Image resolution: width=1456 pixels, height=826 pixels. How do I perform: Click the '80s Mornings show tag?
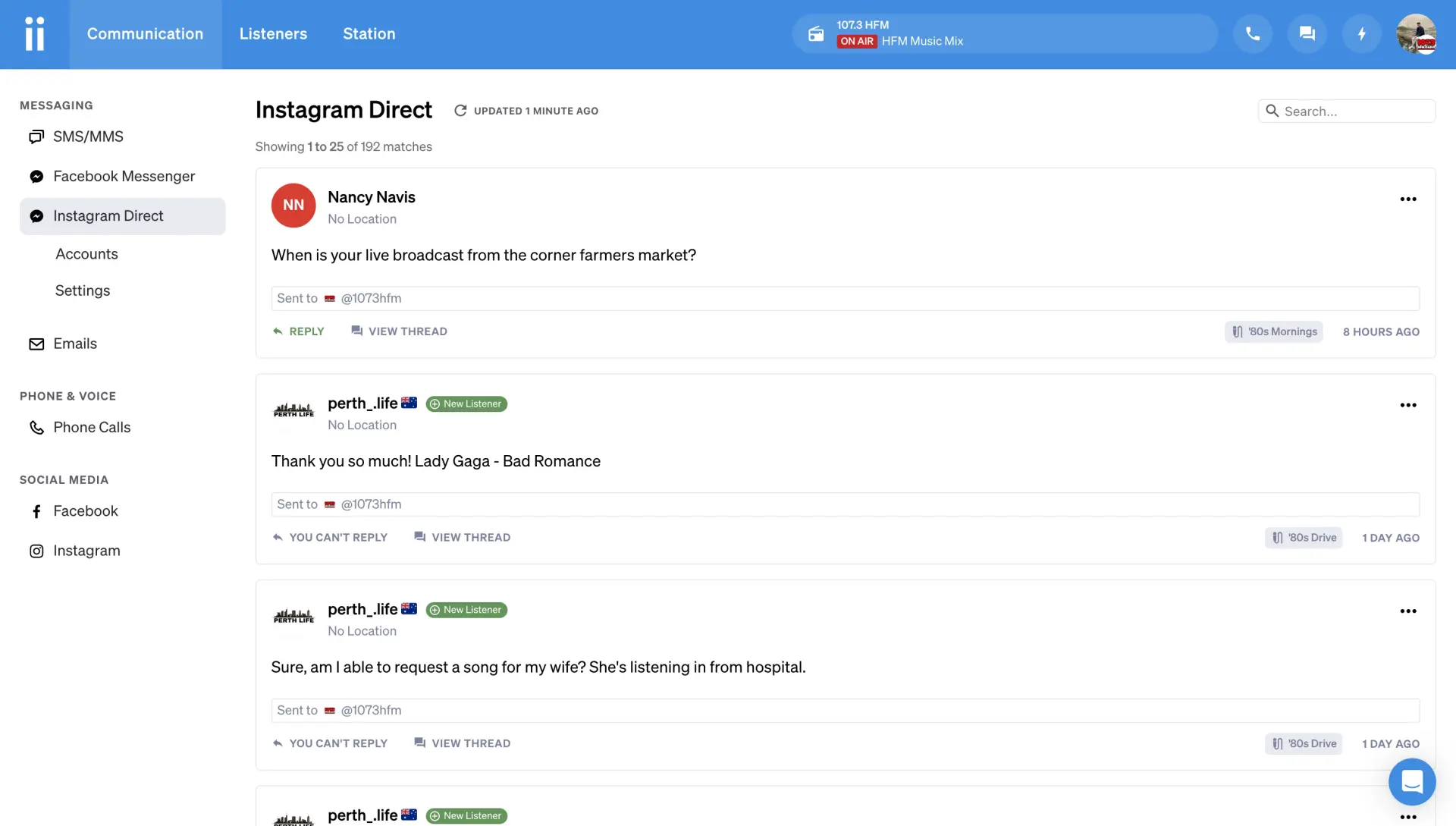tap(1274, 331)
